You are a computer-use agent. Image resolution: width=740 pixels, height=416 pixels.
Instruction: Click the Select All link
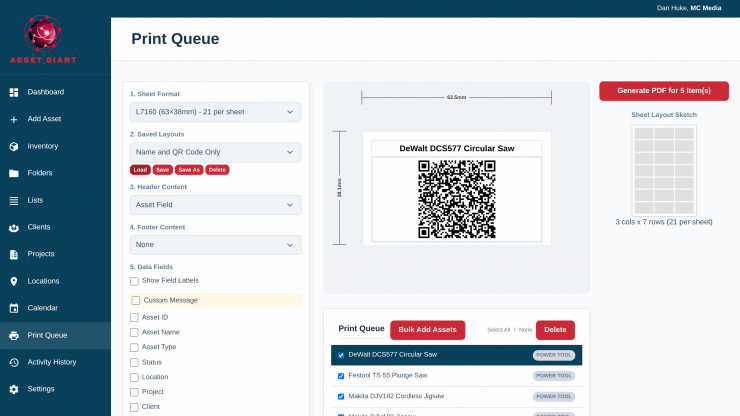[x=498, y=330]
